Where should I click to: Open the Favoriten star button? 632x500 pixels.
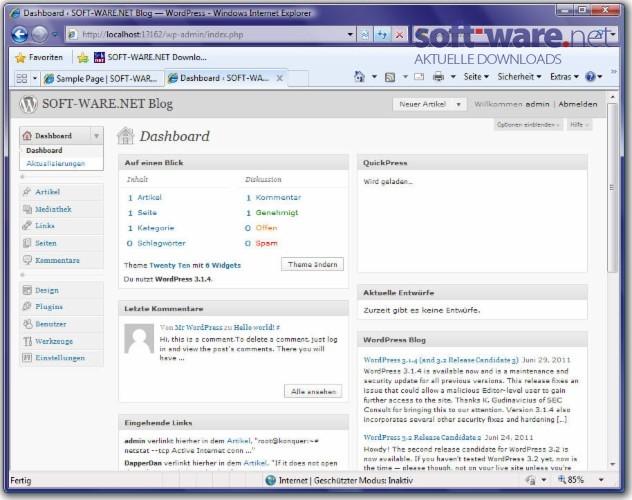39,58
